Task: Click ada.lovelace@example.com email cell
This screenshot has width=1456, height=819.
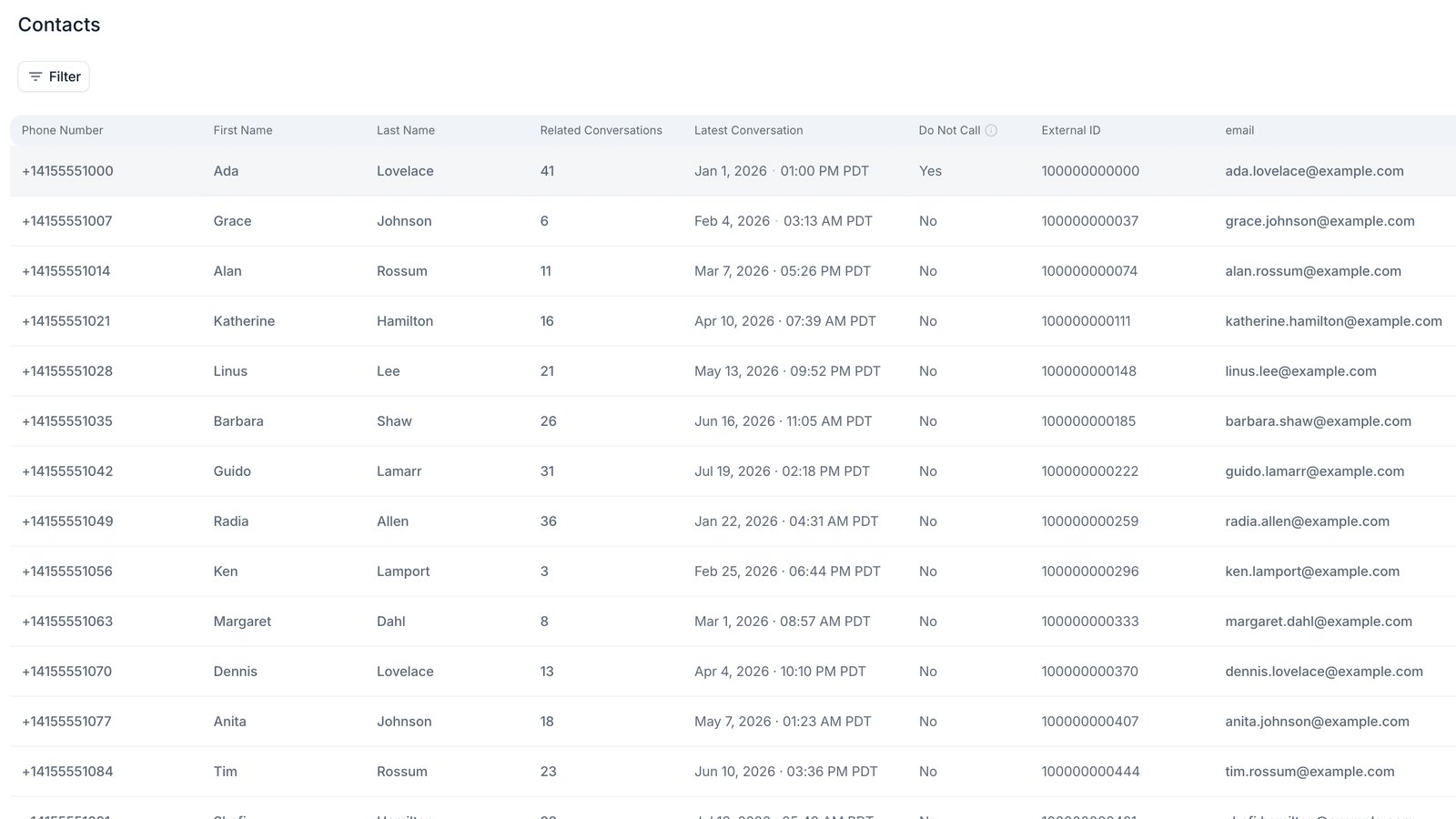Action: click(1314, 171)
